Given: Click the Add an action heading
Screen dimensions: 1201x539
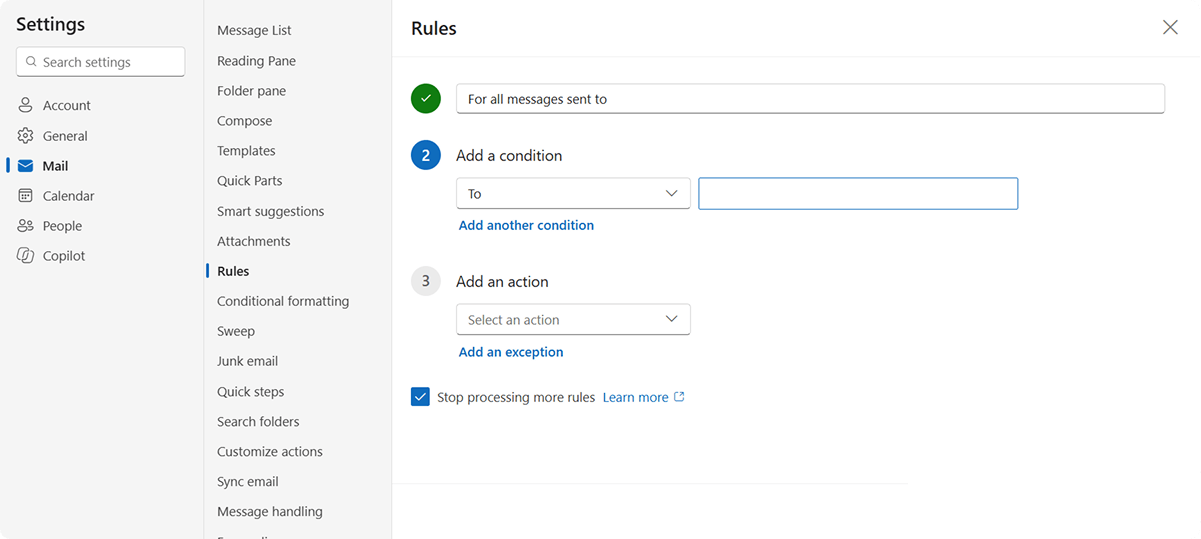Looking at the screenshot, I should point(502,282).
